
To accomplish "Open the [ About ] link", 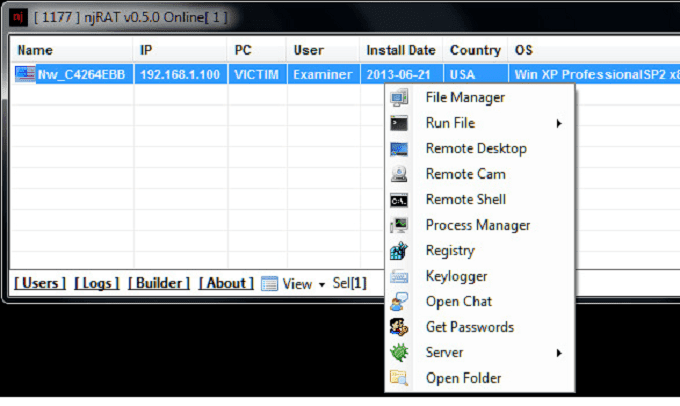I will pos(226,284).
